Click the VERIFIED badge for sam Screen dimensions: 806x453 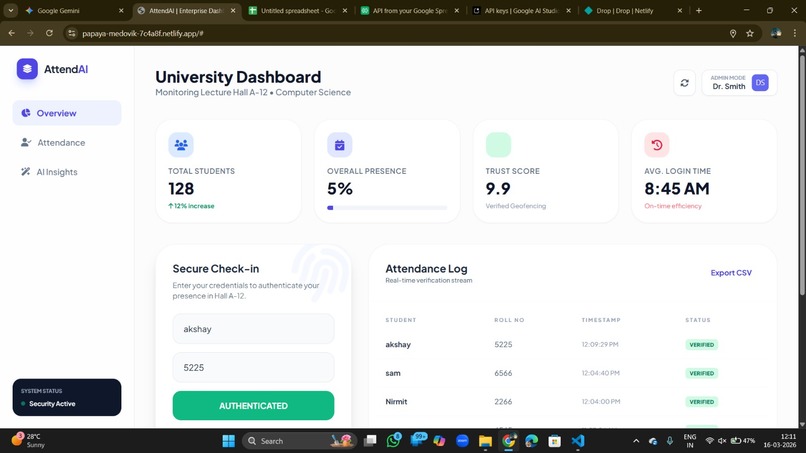coord(702,373)
